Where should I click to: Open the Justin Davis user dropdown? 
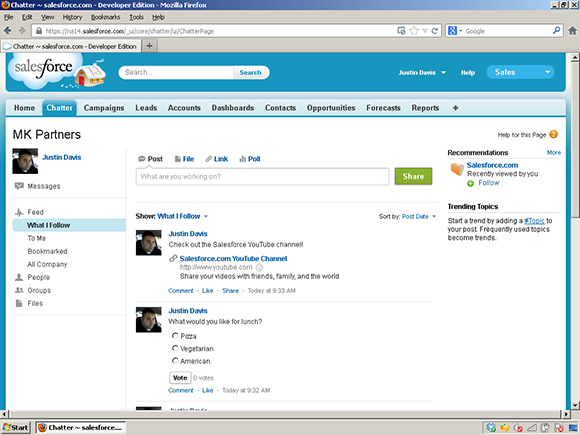tap(422, 72)
